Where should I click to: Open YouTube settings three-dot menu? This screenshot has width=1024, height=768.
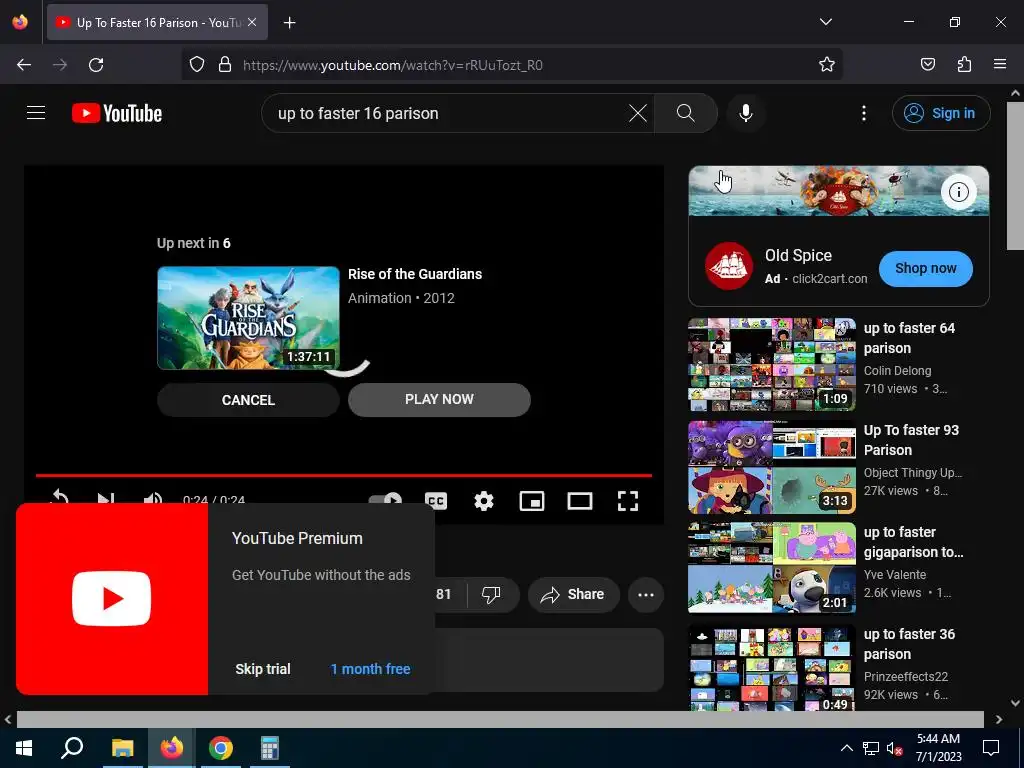[863, 113]
